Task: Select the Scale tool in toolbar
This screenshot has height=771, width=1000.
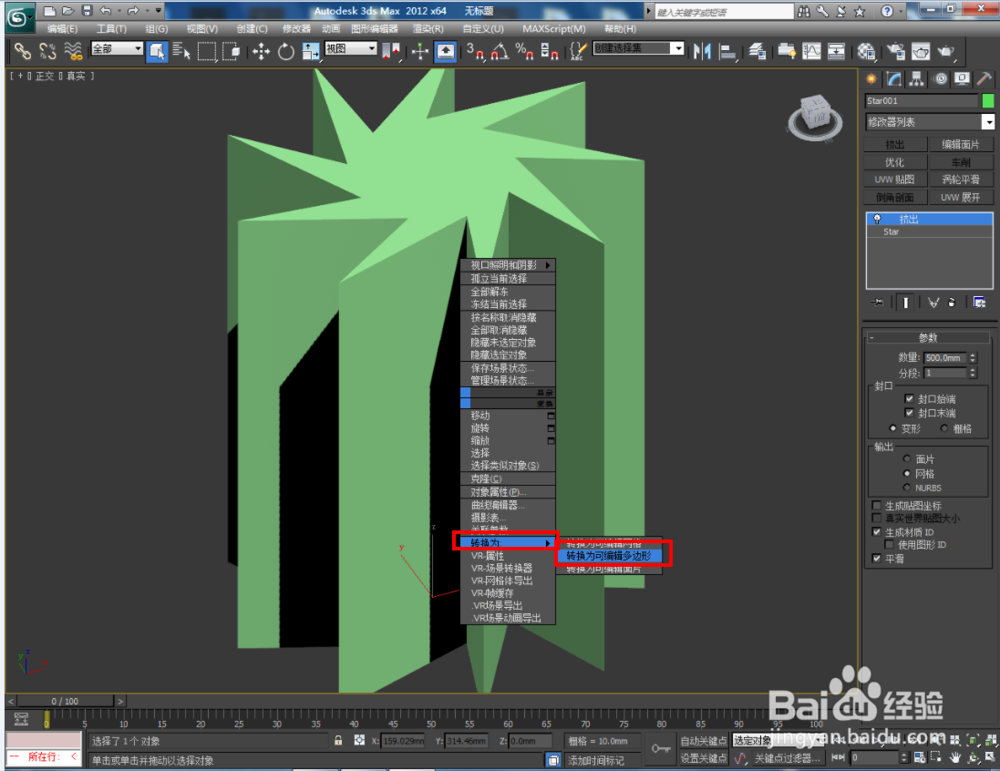Action: (311, 52)
